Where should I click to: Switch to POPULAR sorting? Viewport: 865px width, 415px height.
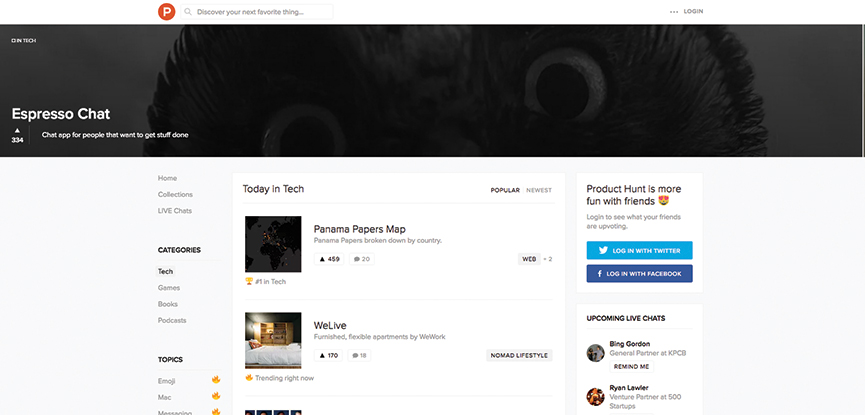tap(505, 190)
